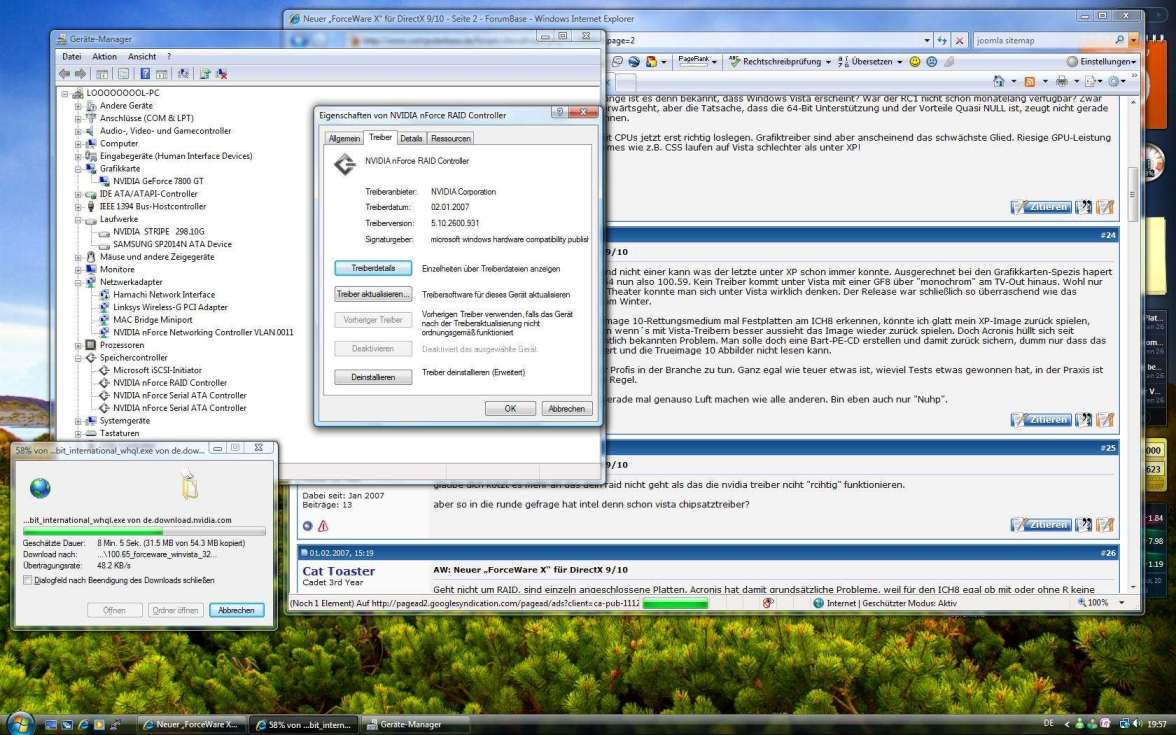Click blue help icon in Geräte-Manager toolbar
Viewport: 1176px width, 735px height.
tap(145, 74)
